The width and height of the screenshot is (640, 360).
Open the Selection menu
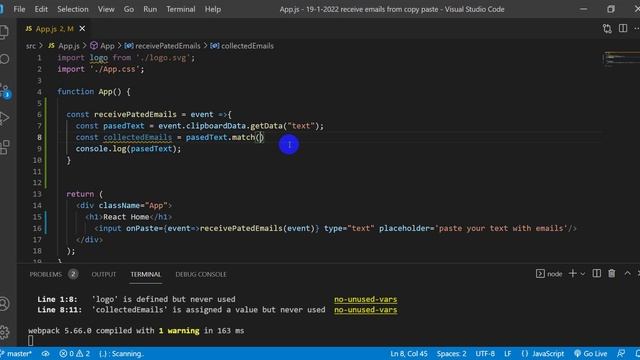click(x=73, y=9)
